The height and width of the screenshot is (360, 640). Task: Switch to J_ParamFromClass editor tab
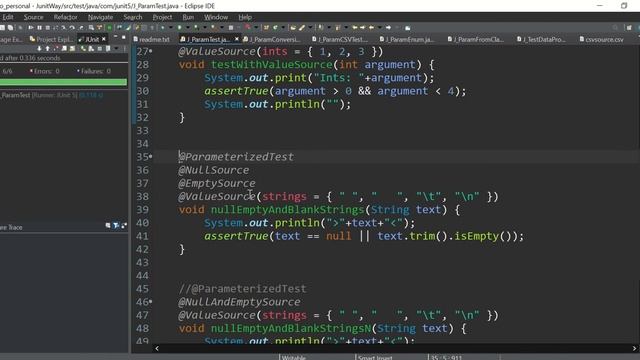coord(476,39)
